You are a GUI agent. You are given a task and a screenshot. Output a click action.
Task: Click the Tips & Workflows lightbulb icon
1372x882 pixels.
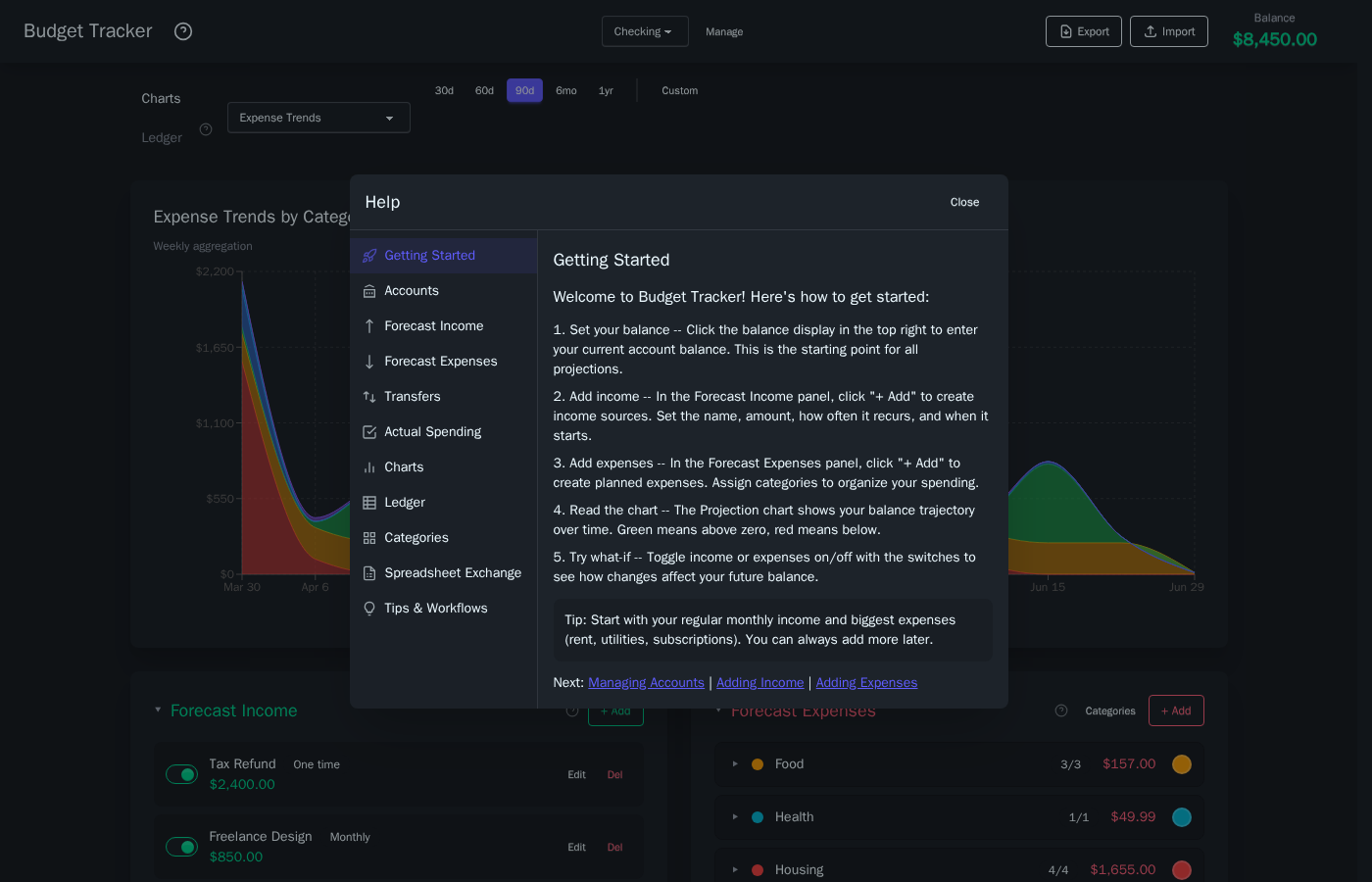(x=369, y=609)
